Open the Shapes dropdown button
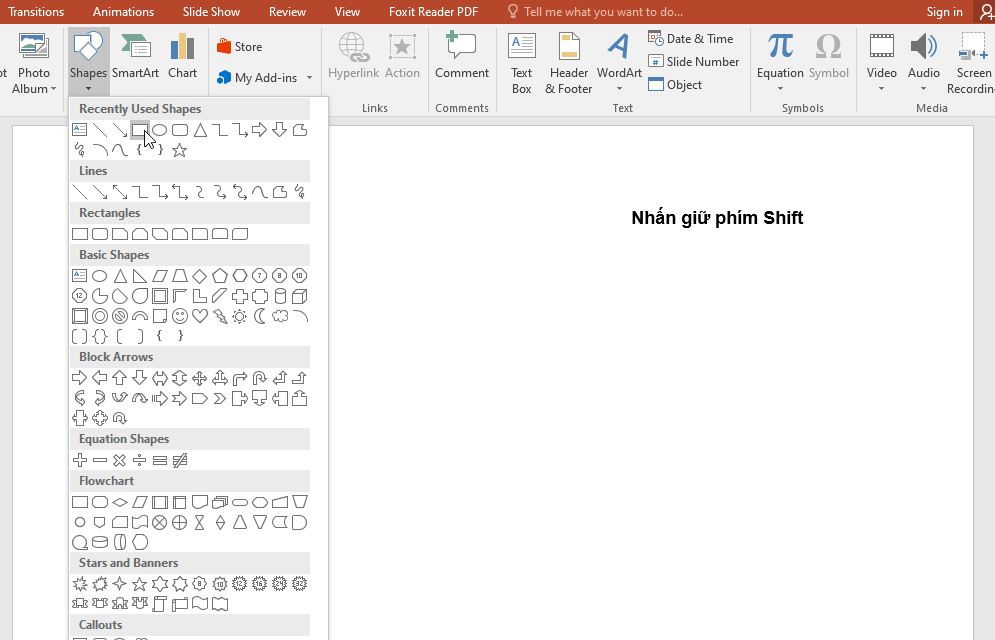This screenshot has width=995, height=640. pyautogui.click(x=88, y=62)
